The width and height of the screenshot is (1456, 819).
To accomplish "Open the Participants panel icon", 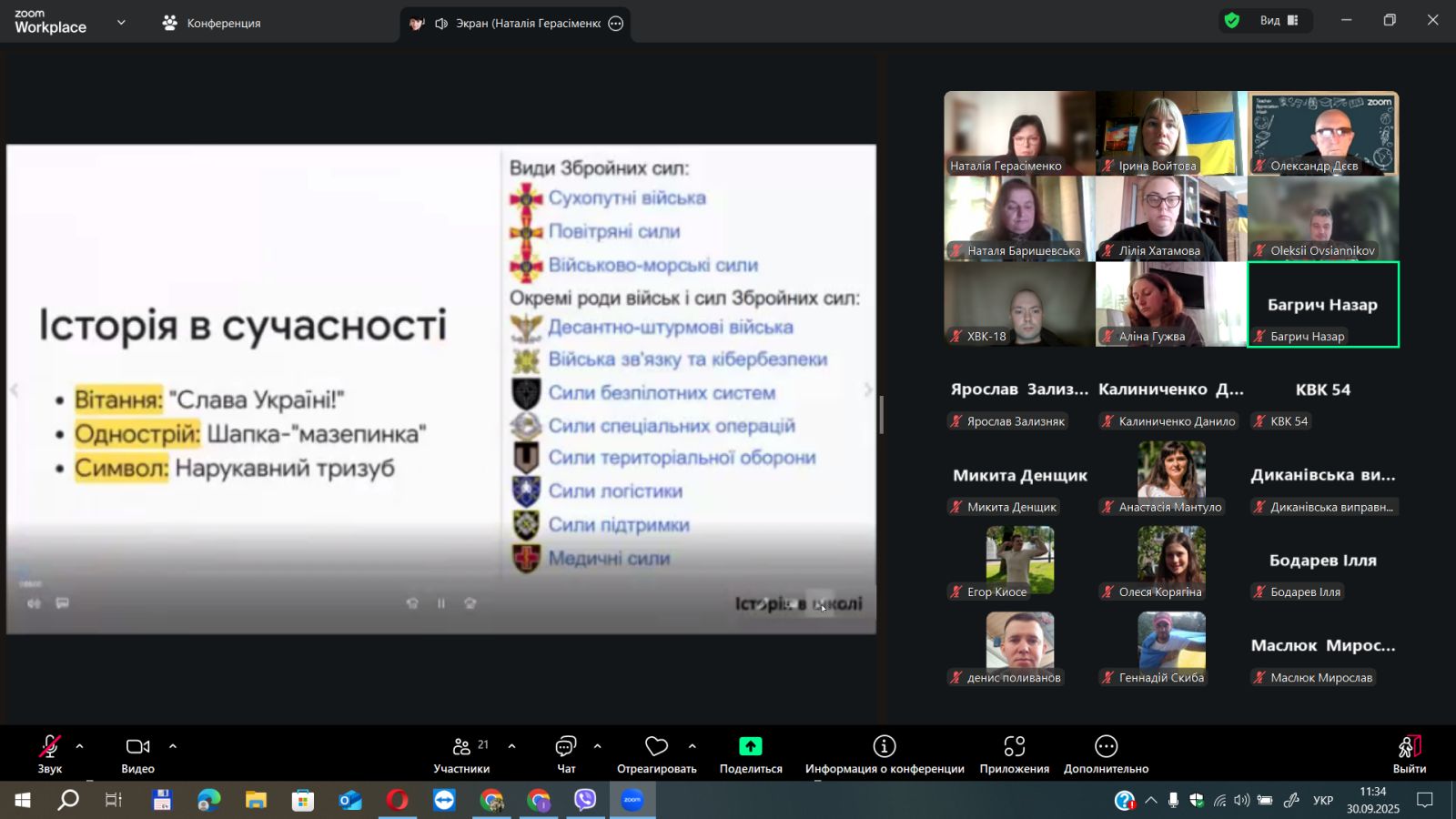I will point(461,747).
